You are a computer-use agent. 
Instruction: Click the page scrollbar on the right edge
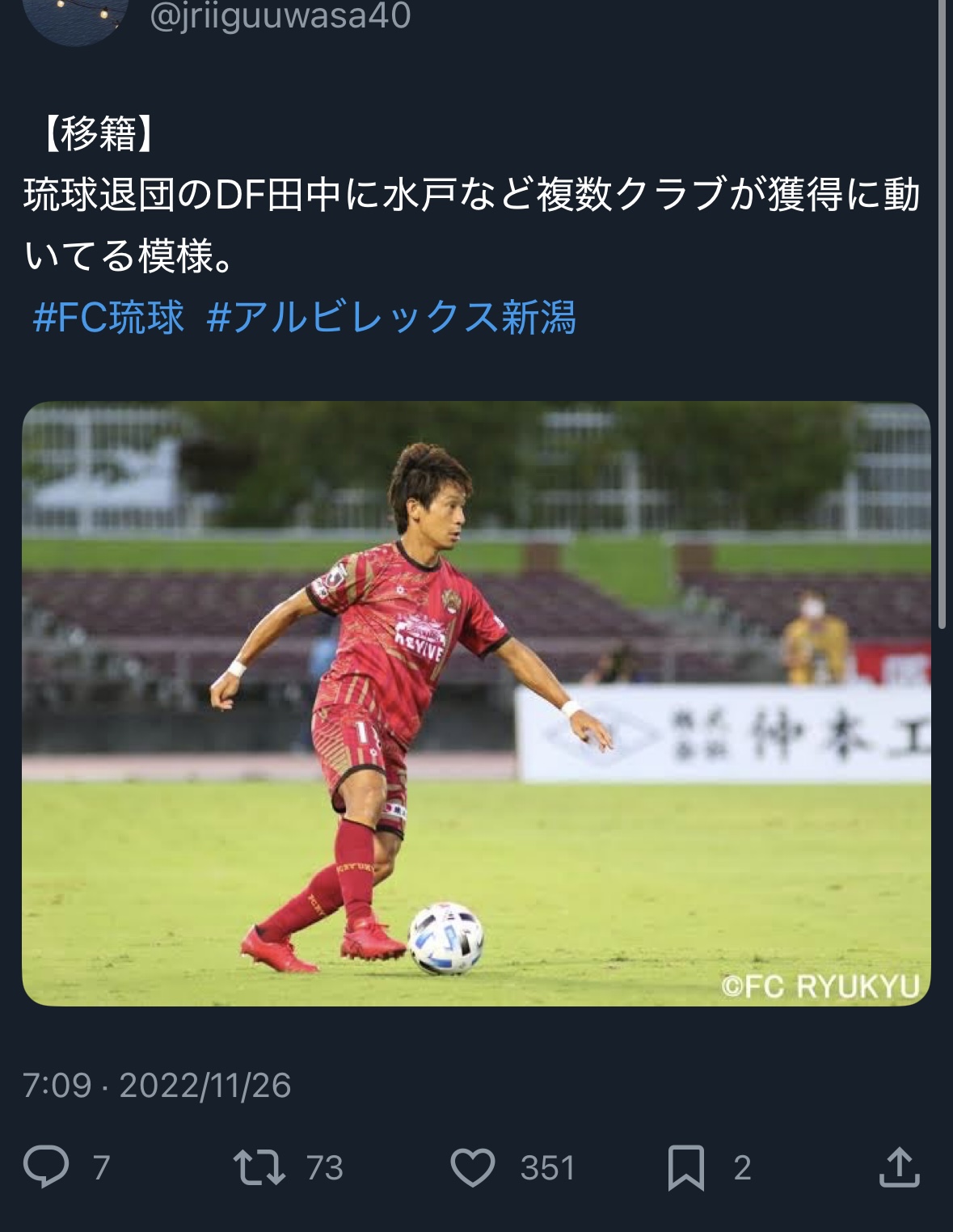pos(942,314)
